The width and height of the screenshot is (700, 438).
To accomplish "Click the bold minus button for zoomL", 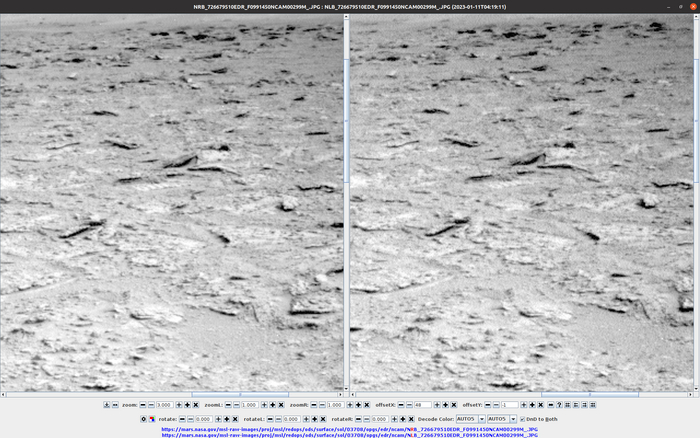I will click(228, 405).
